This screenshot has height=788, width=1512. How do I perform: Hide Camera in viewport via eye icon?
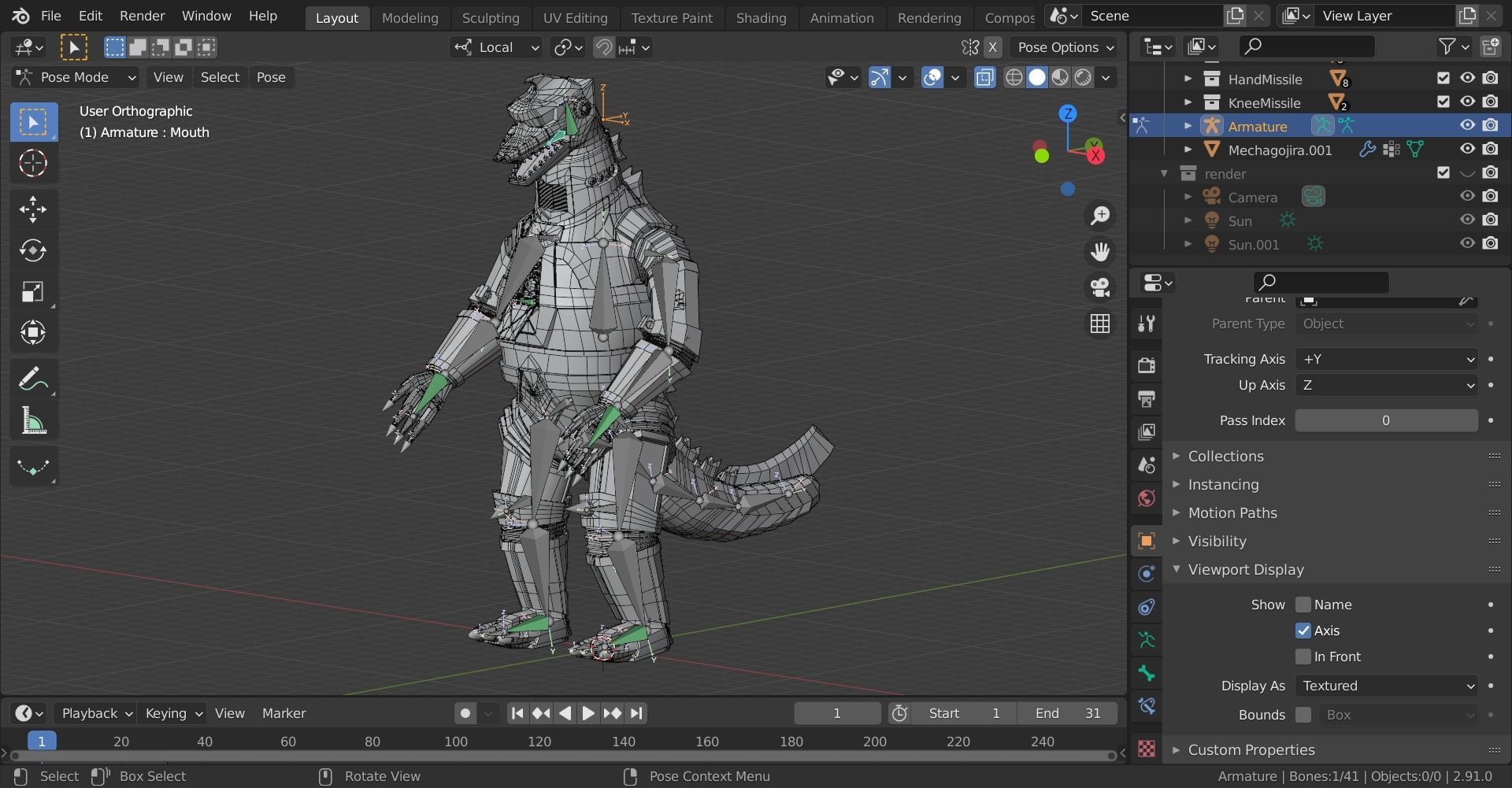1467,196
